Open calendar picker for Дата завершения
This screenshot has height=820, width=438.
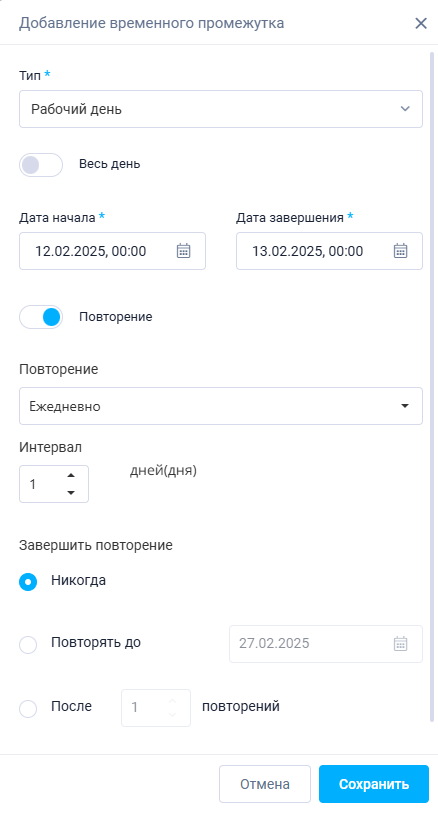(400, 251)
